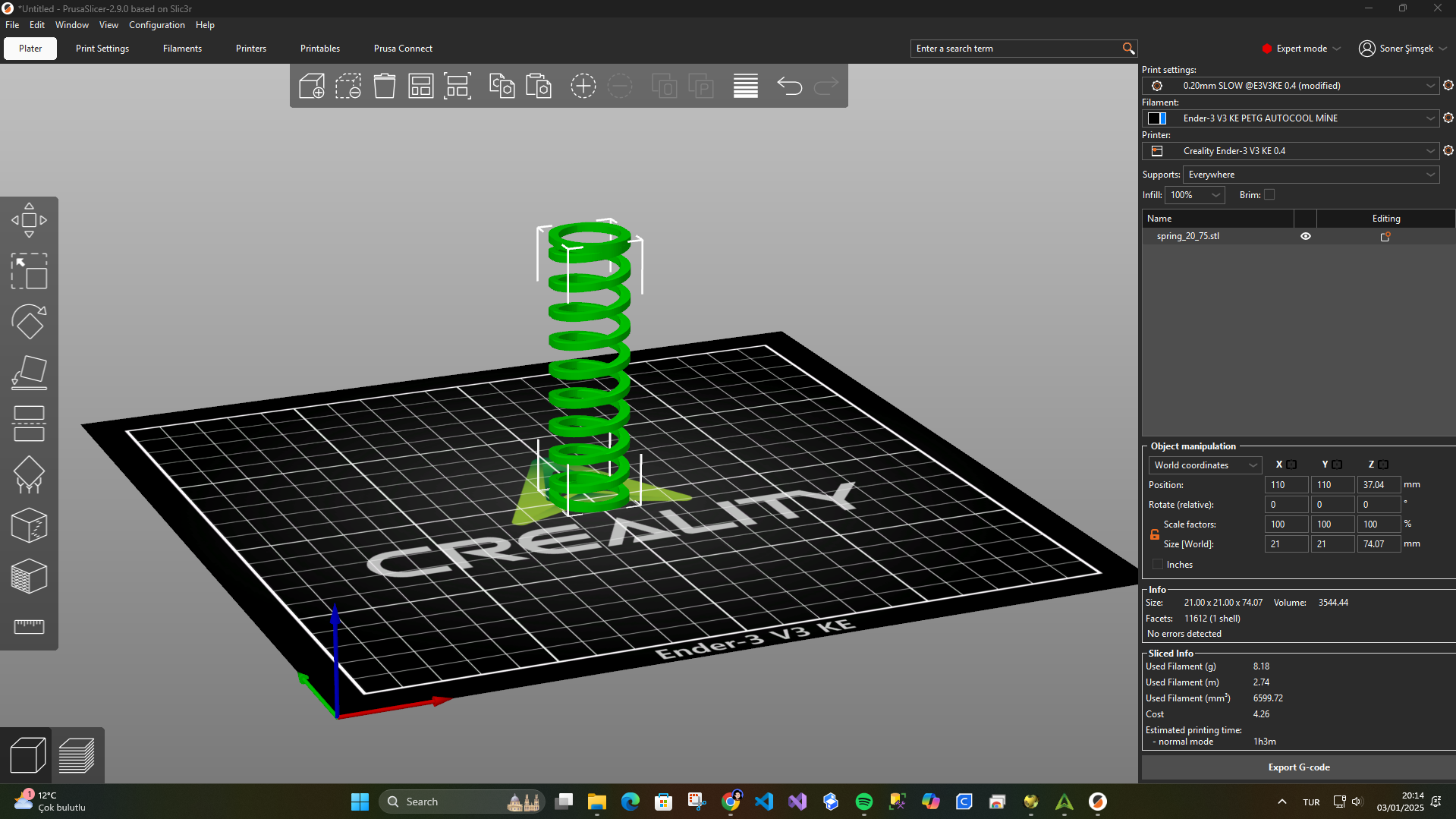Viewport: 1456px width, 819px height.
Task: Click the filament color swatch
Action: pos(1157,118)
